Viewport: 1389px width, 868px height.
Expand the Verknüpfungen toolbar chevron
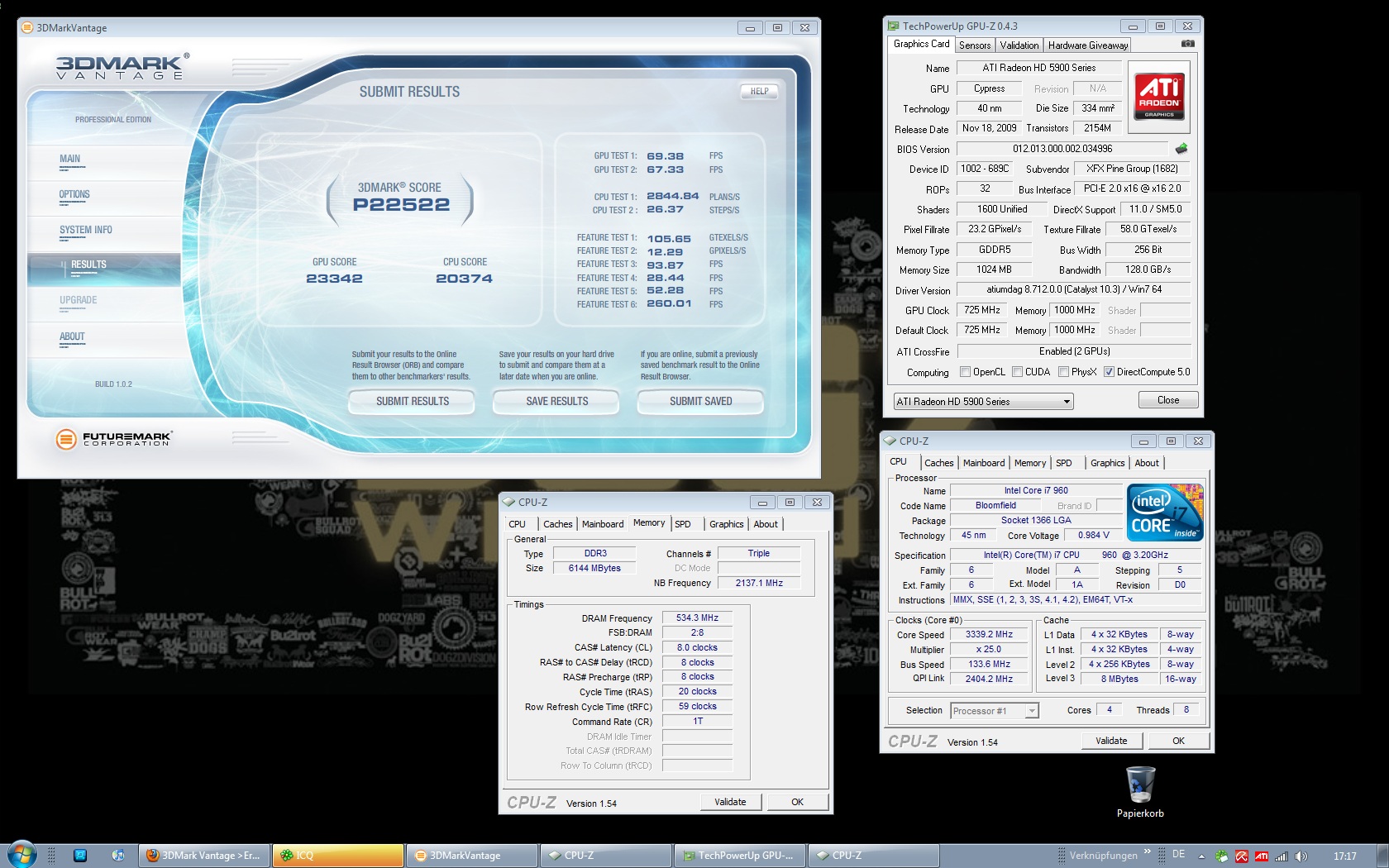click(x=1148, y=851)
